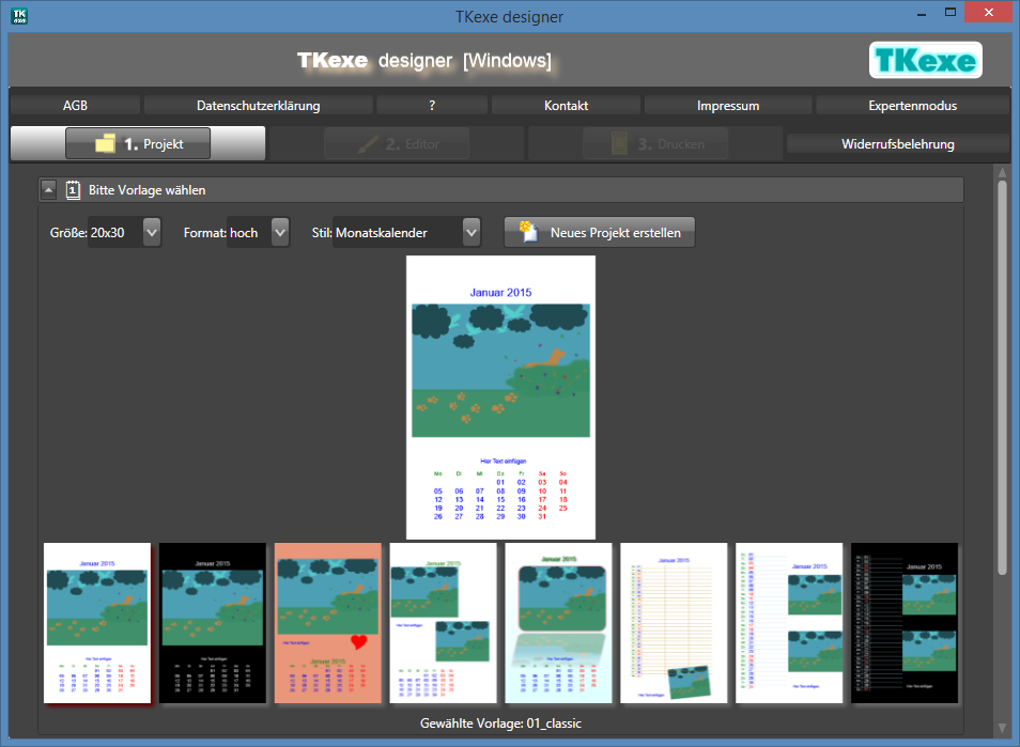
Task: Select the template with two overlapping photos
Action: tap(443, 623)
